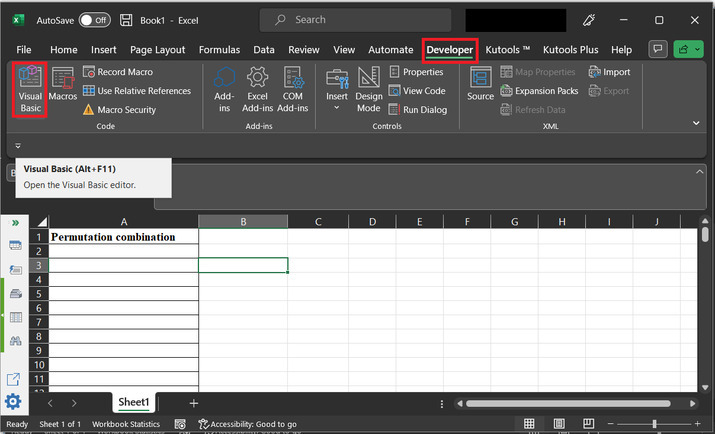Image resolution: width=715 pixels, height=434 pixels.
Task: Open COM Add-ins manager
Action: (293, 90)
